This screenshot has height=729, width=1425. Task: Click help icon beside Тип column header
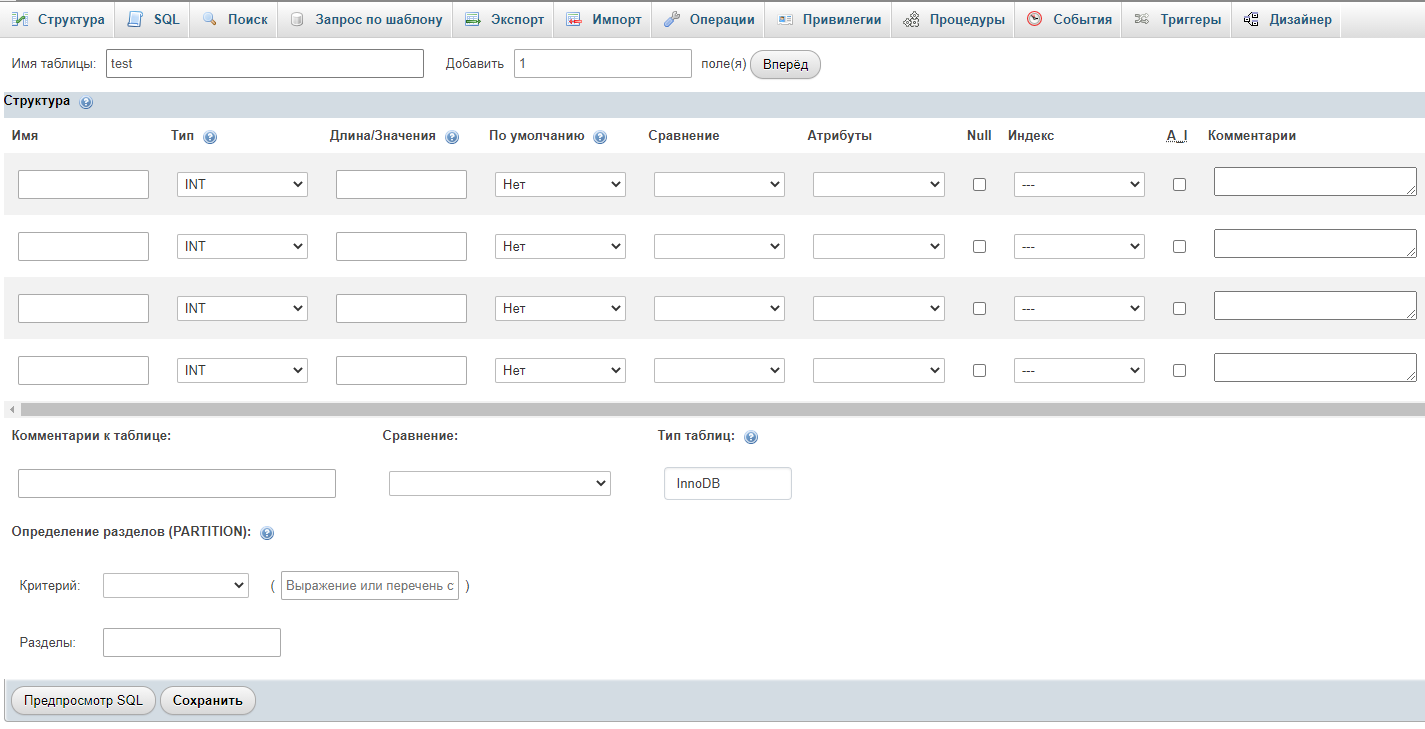210,137
